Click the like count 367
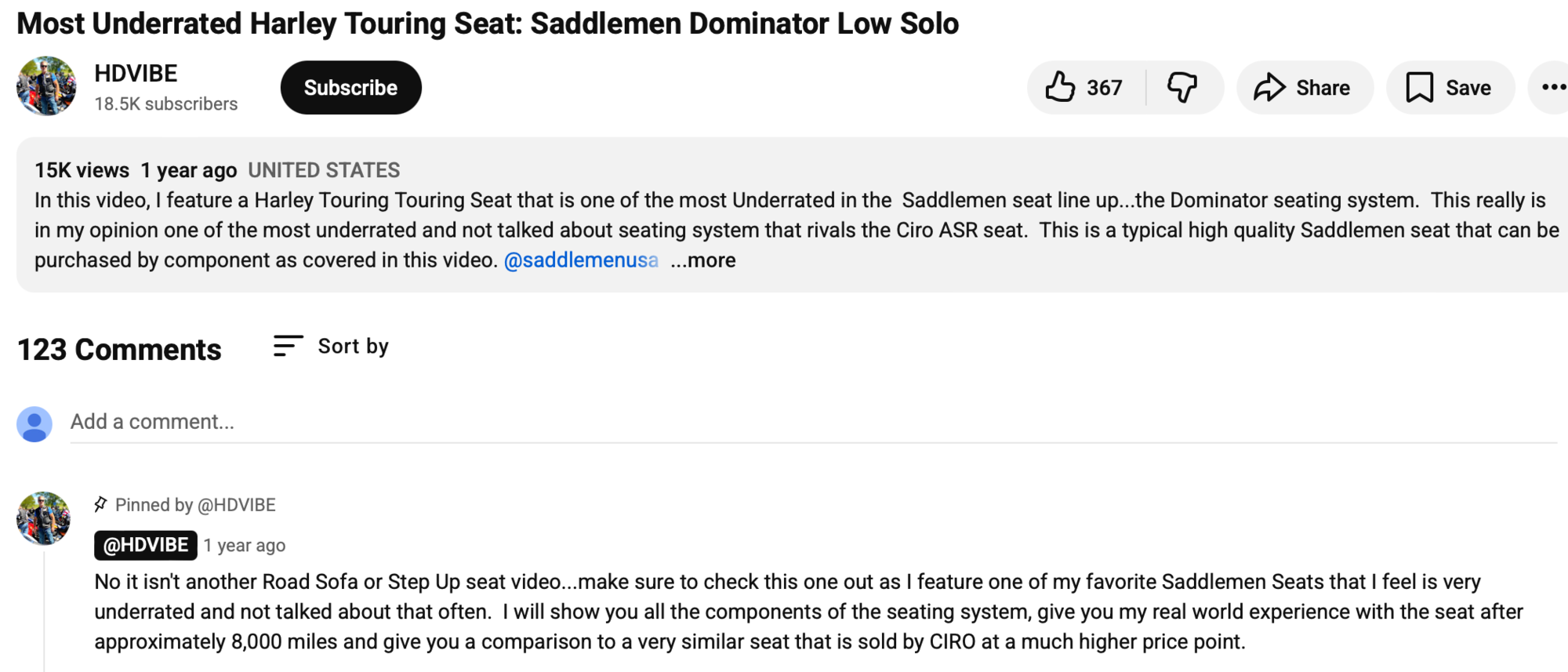The image size is (1568, 672). [x=1104, y=88]
